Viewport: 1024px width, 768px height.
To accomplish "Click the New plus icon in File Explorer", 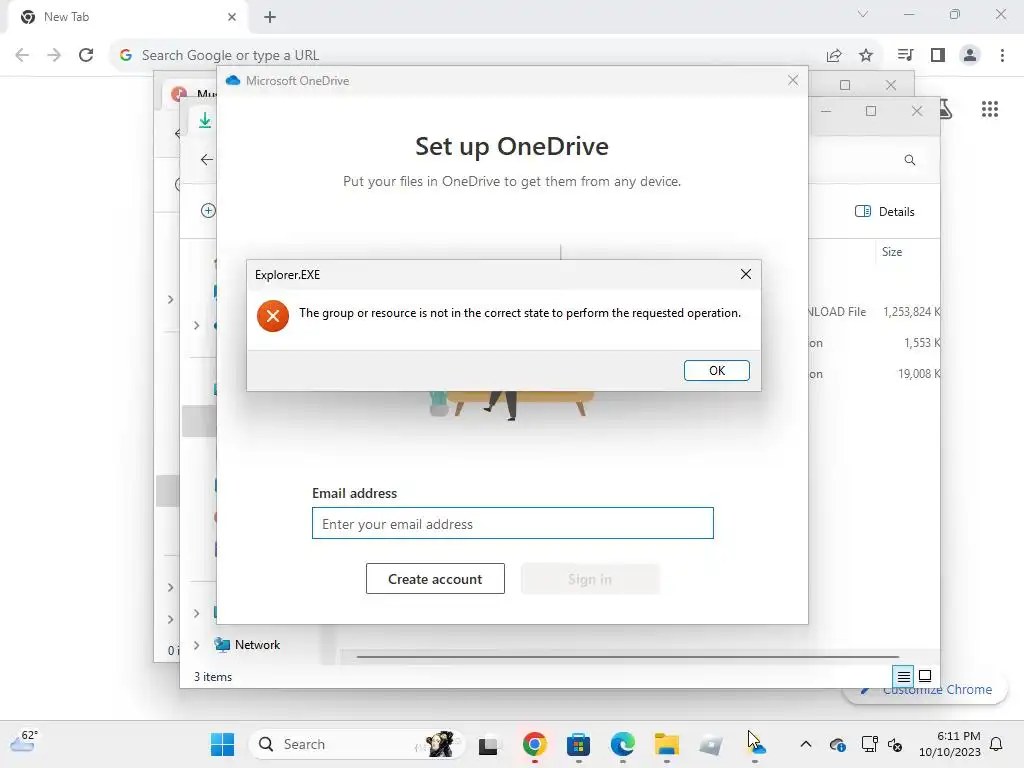I will 208,210.
